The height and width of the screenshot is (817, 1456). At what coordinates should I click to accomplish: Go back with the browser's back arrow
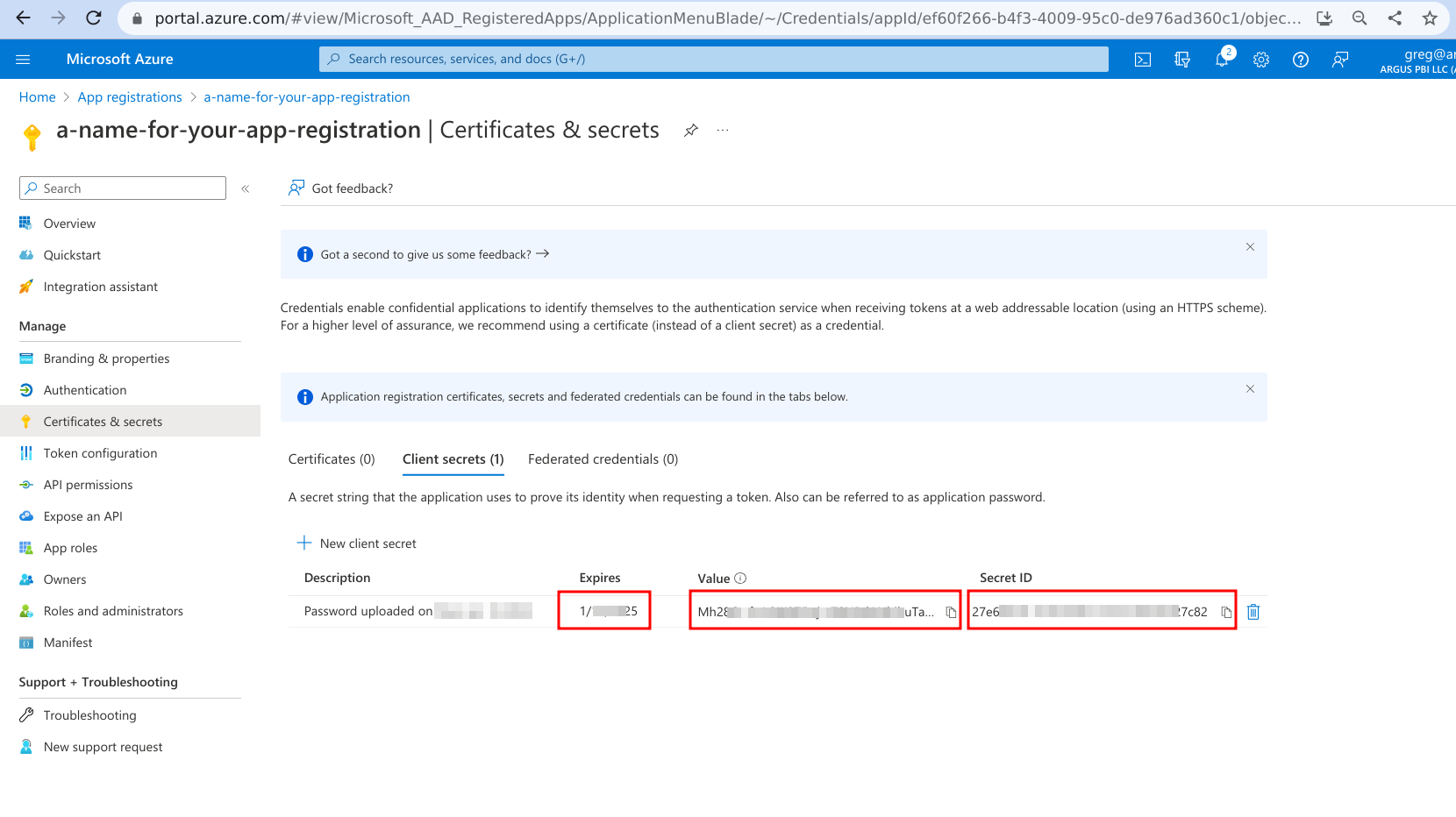23,18
